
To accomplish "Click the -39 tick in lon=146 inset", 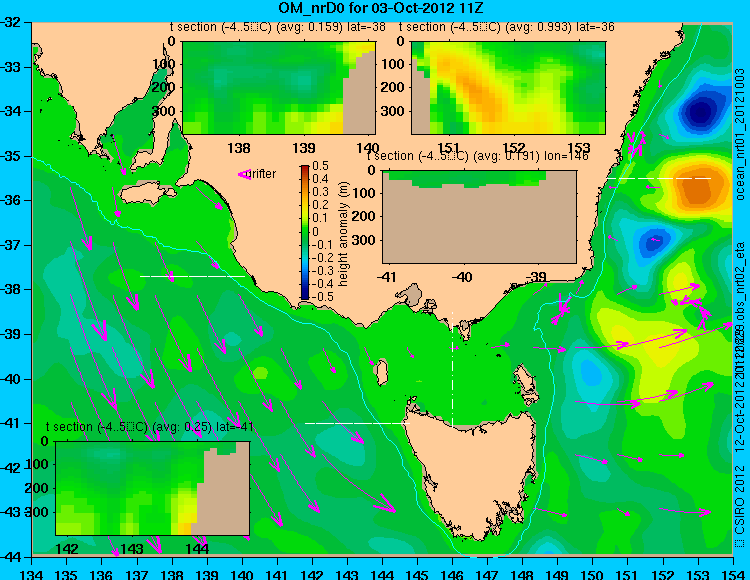I will [538, 276].
